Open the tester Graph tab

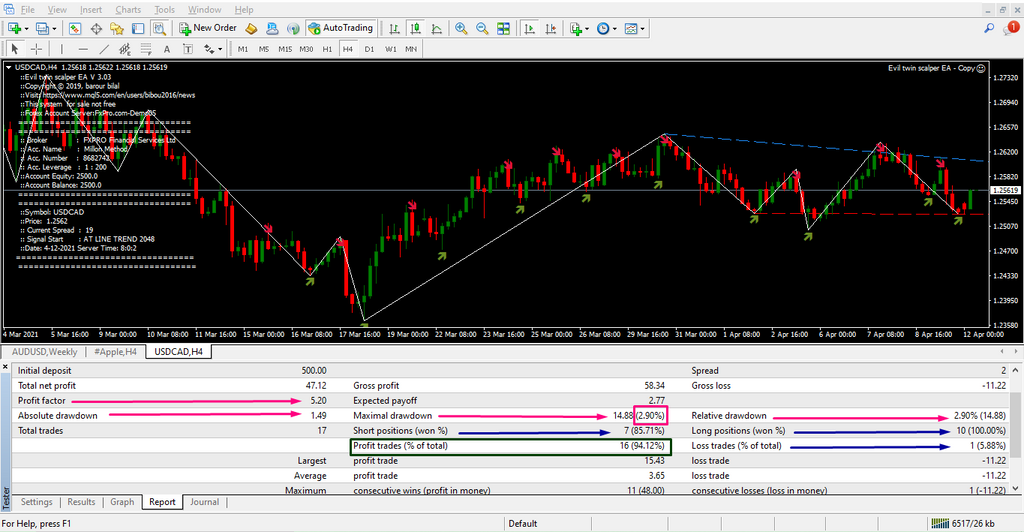tap(122, 502)
